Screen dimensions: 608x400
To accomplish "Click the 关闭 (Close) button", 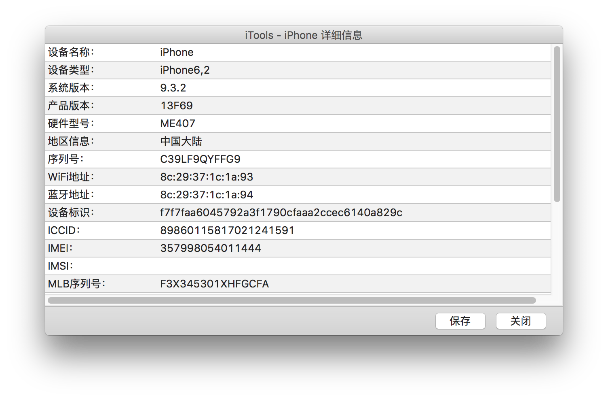I will (520, 321).
